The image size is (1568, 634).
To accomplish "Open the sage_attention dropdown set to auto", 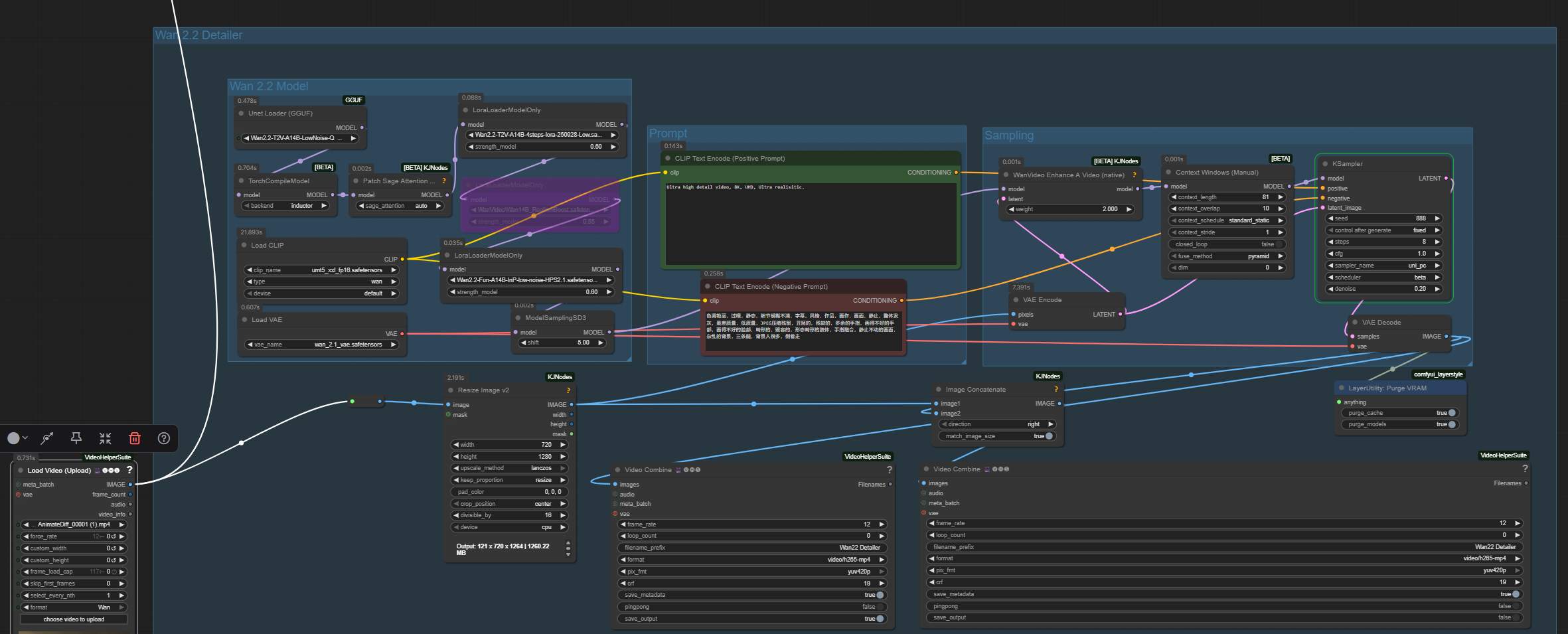I will coord(400,206).
